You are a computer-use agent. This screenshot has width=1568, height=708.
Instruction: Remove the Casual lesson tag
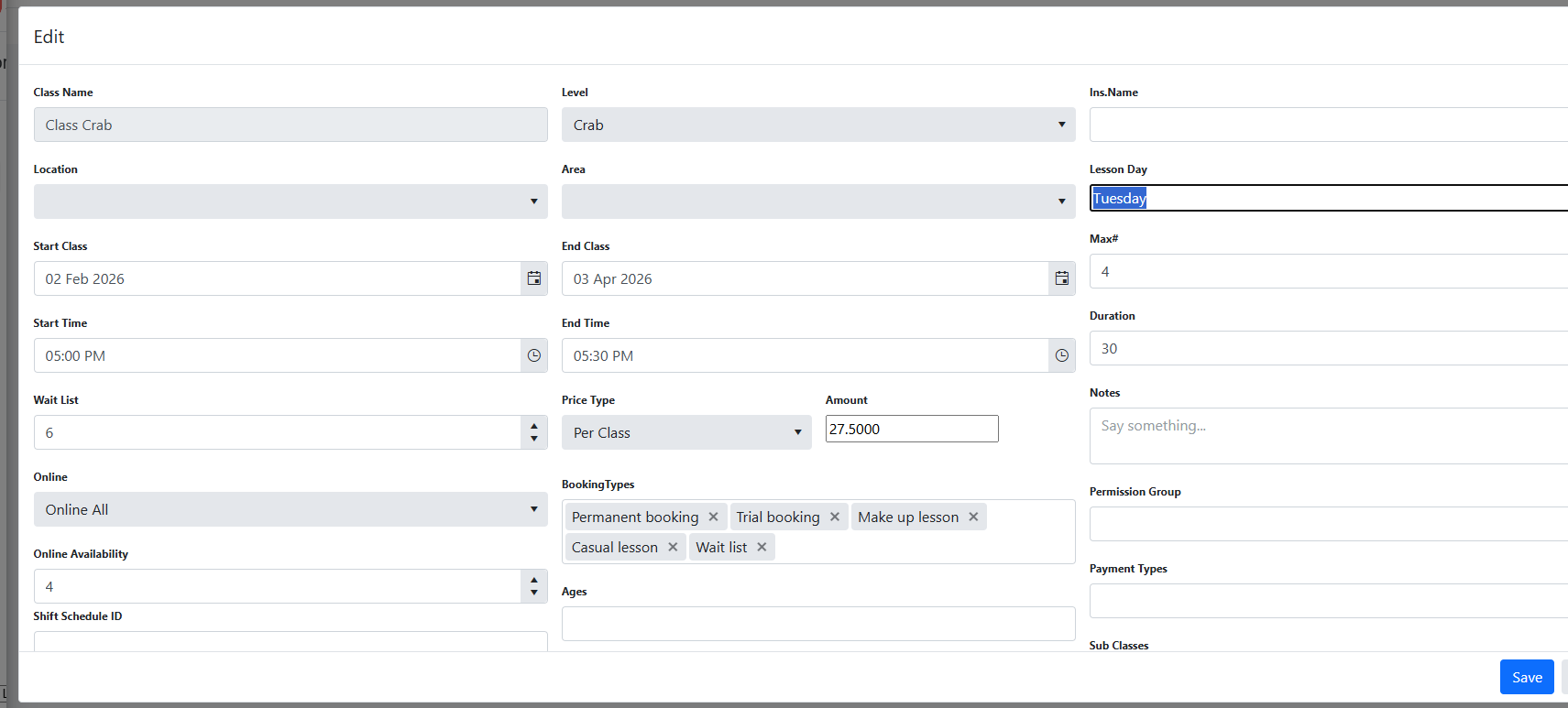[x=673, y=547]
